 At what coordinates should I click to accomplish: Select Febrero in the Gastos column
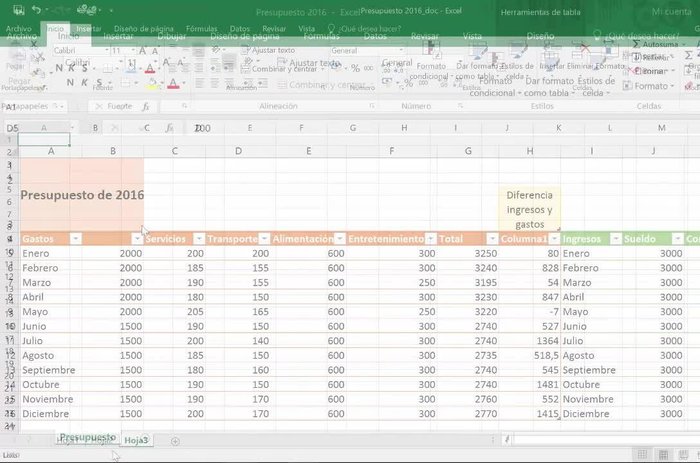51,268
